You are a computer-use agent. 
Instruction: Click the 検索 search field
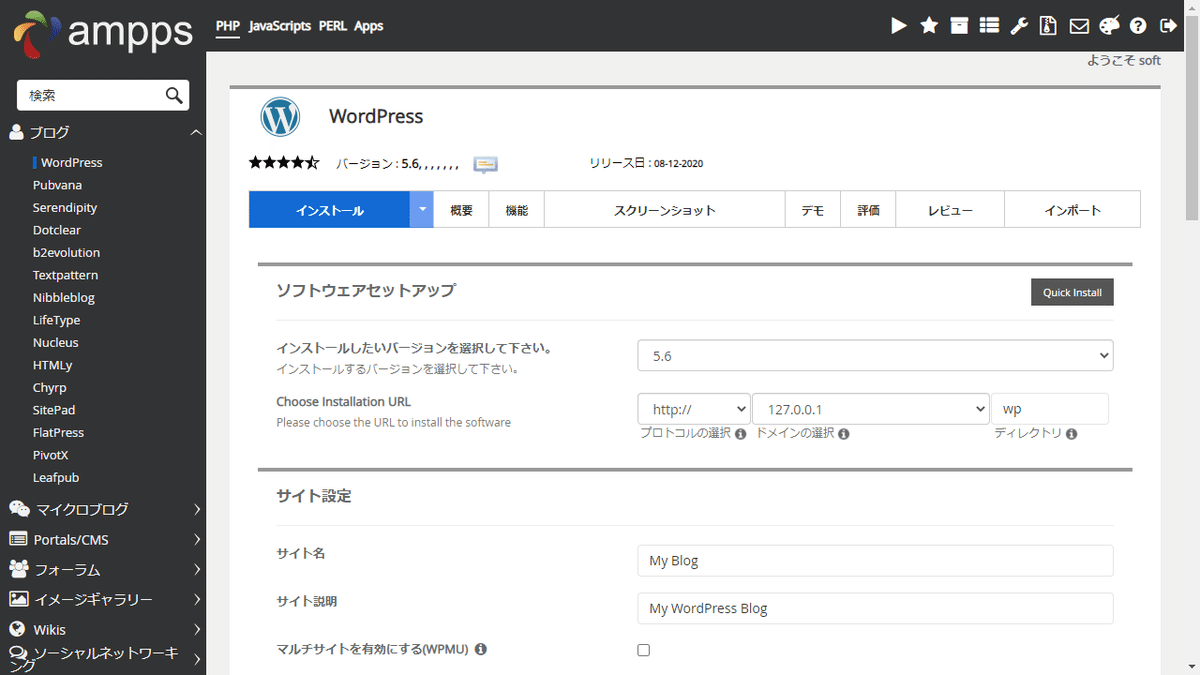point(91,95)
